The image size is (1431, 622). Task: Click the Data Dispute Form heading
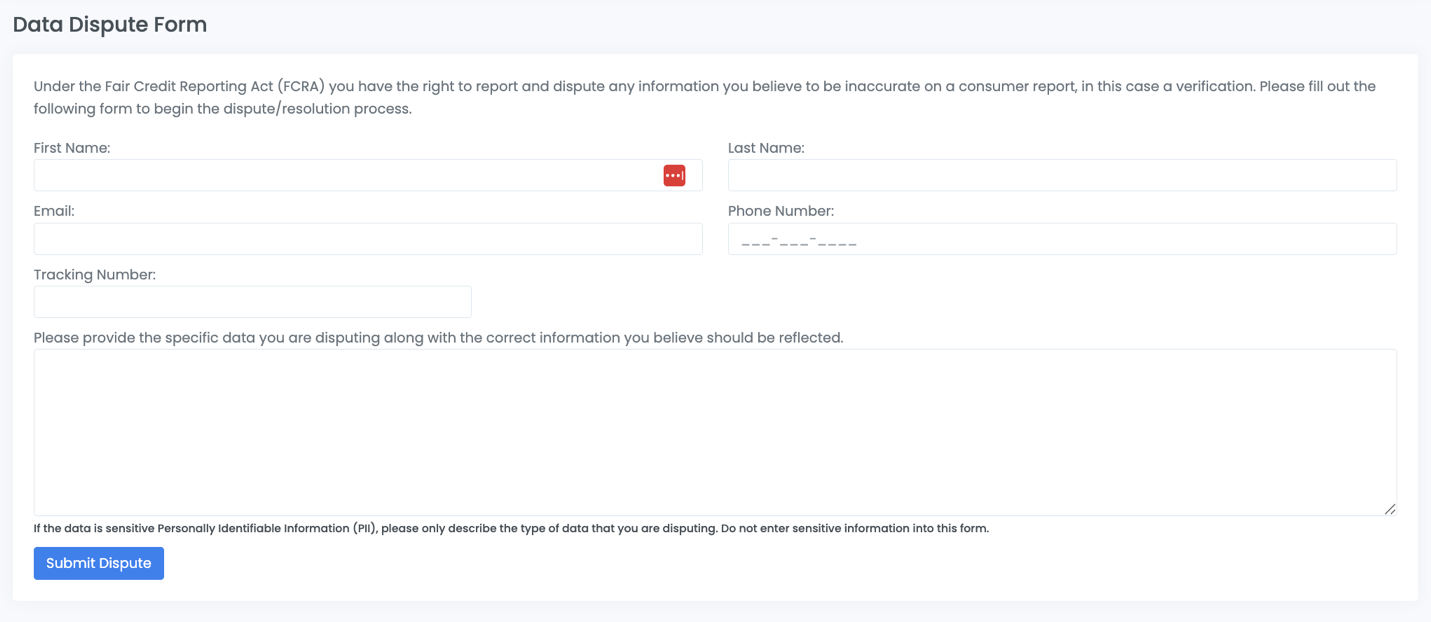coord(109,24)
